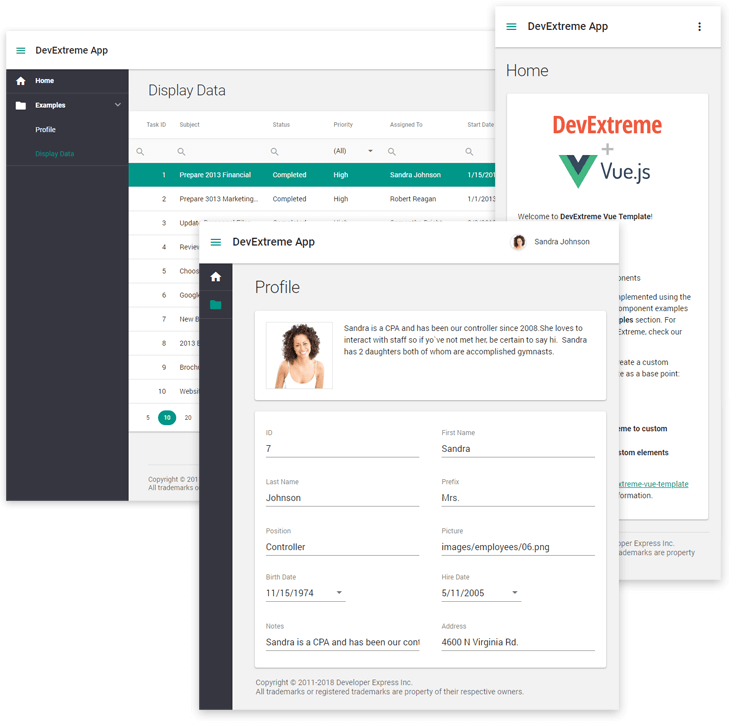Image resolution: width=730 pixels, height=727 pixels.
Task: Click Hire Date value 5/11/2005
Action: click(463, 593)
